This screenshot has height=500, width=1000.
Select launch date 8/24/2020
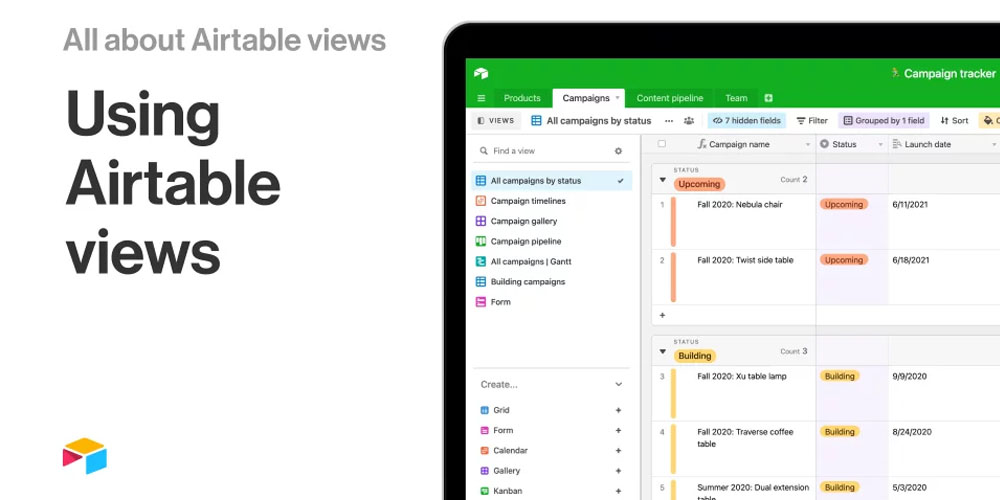pos(912,432)
